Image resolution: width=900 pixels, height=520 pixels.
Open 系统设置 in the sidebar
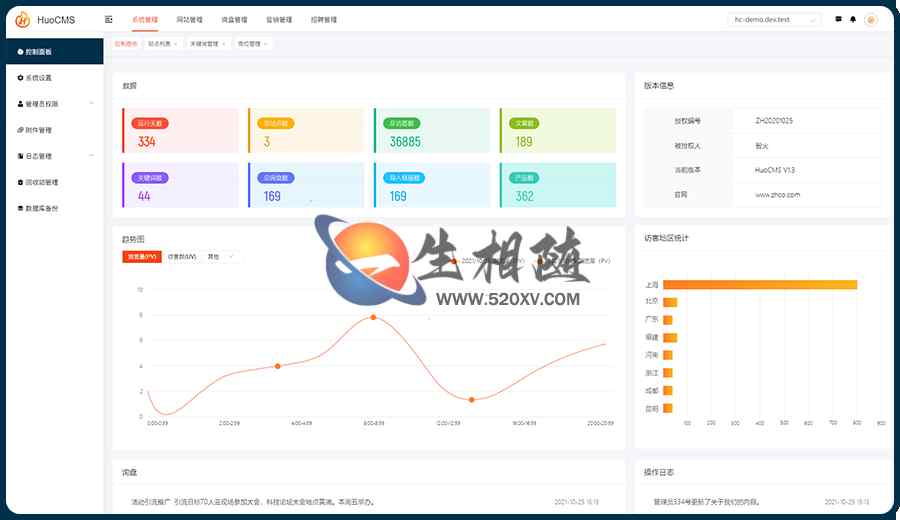(x=55, y=78)
